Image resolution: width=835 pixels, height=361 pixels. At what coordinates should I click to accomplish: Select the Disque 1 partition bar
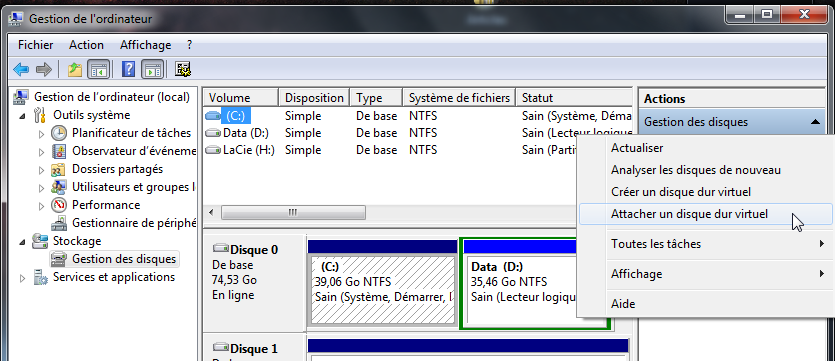tap(468, 346)
